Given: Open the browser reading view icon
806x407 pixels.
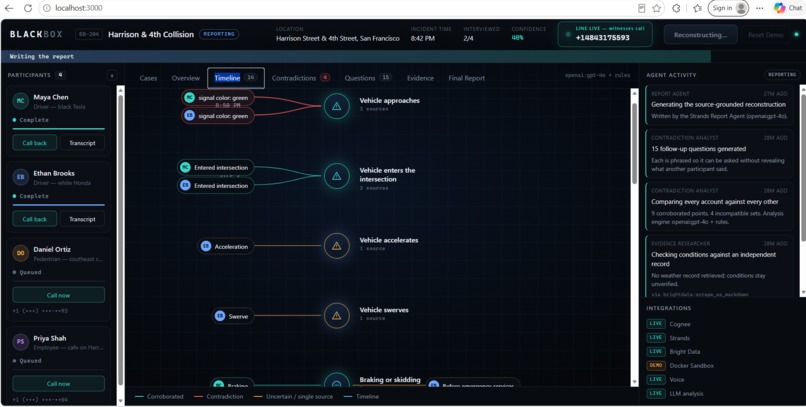Looking at the screenshot, I should (642, 8).
